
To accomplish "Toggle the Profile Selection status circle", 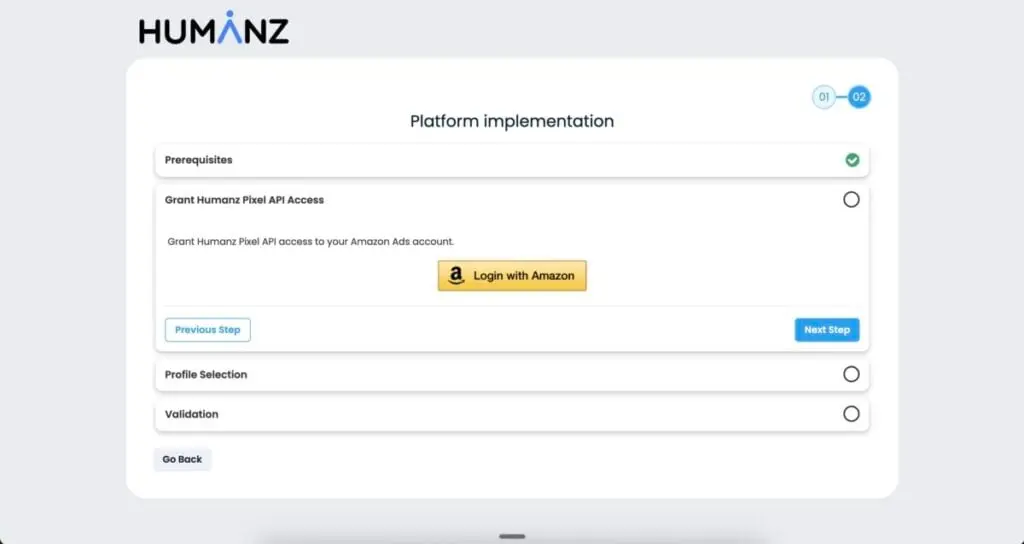I will click(851, 374).
